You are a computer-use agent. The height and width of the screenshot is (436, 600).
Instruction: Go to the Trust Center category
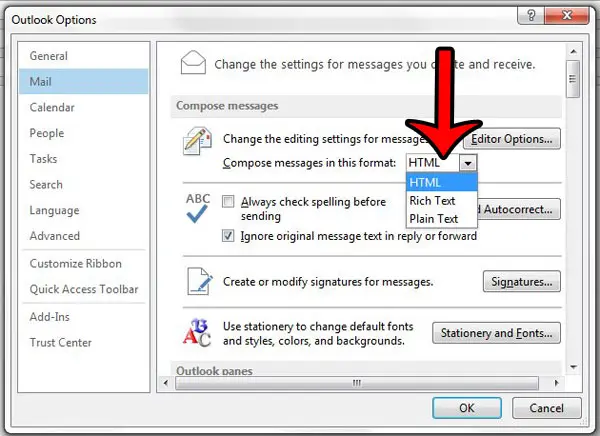coord(61,342)
